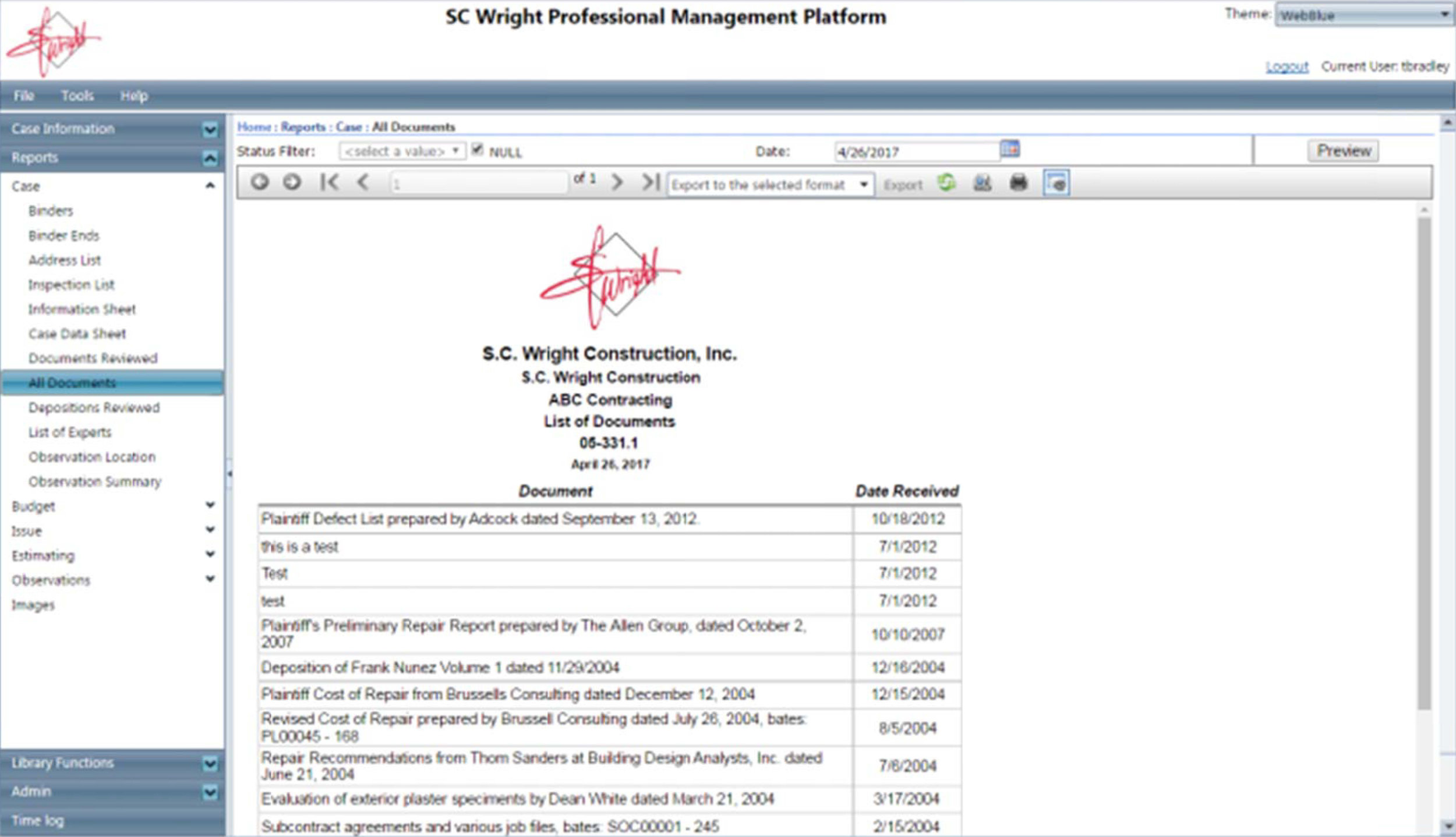Click the date cell 10/18/2012
1456x837 pixels.
tap(907, 519)
